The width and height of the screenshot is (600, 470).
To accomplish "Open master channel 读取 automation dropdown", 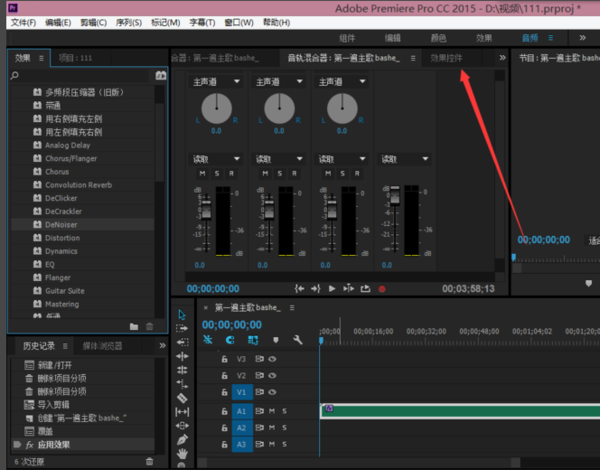I will click(x=404, y=159).
